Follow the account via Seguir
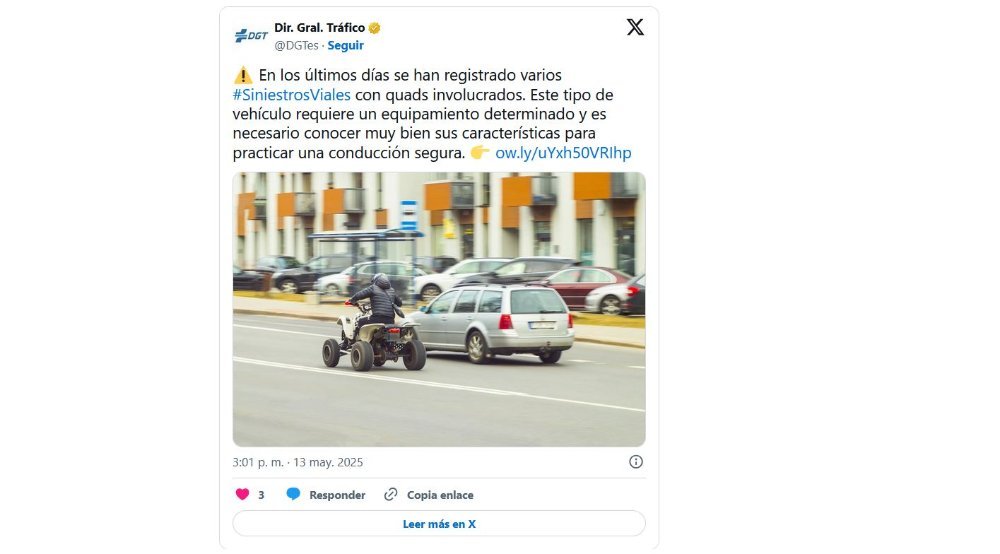 [346, 45]
